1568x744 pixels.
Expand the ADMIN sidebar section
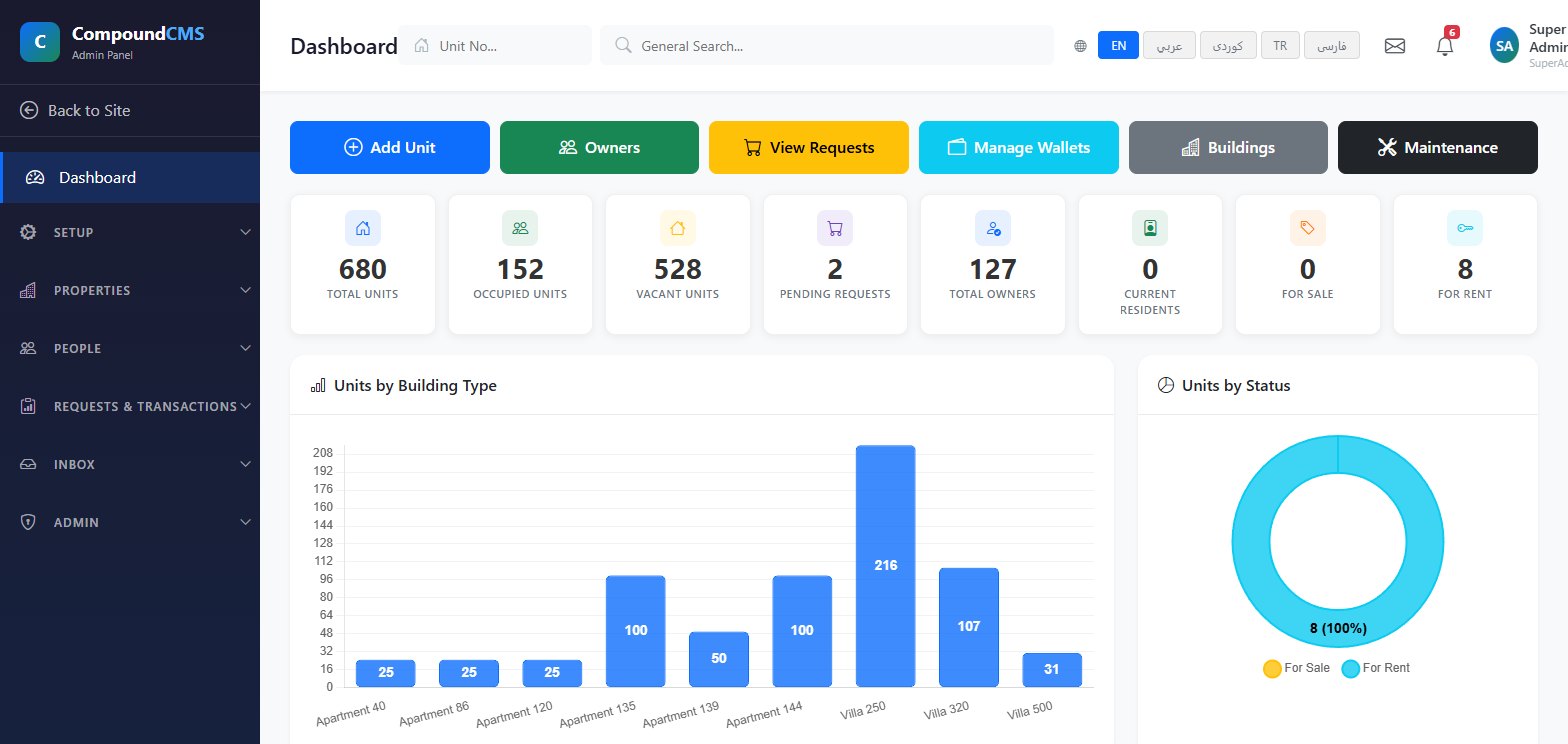(130, 522)
